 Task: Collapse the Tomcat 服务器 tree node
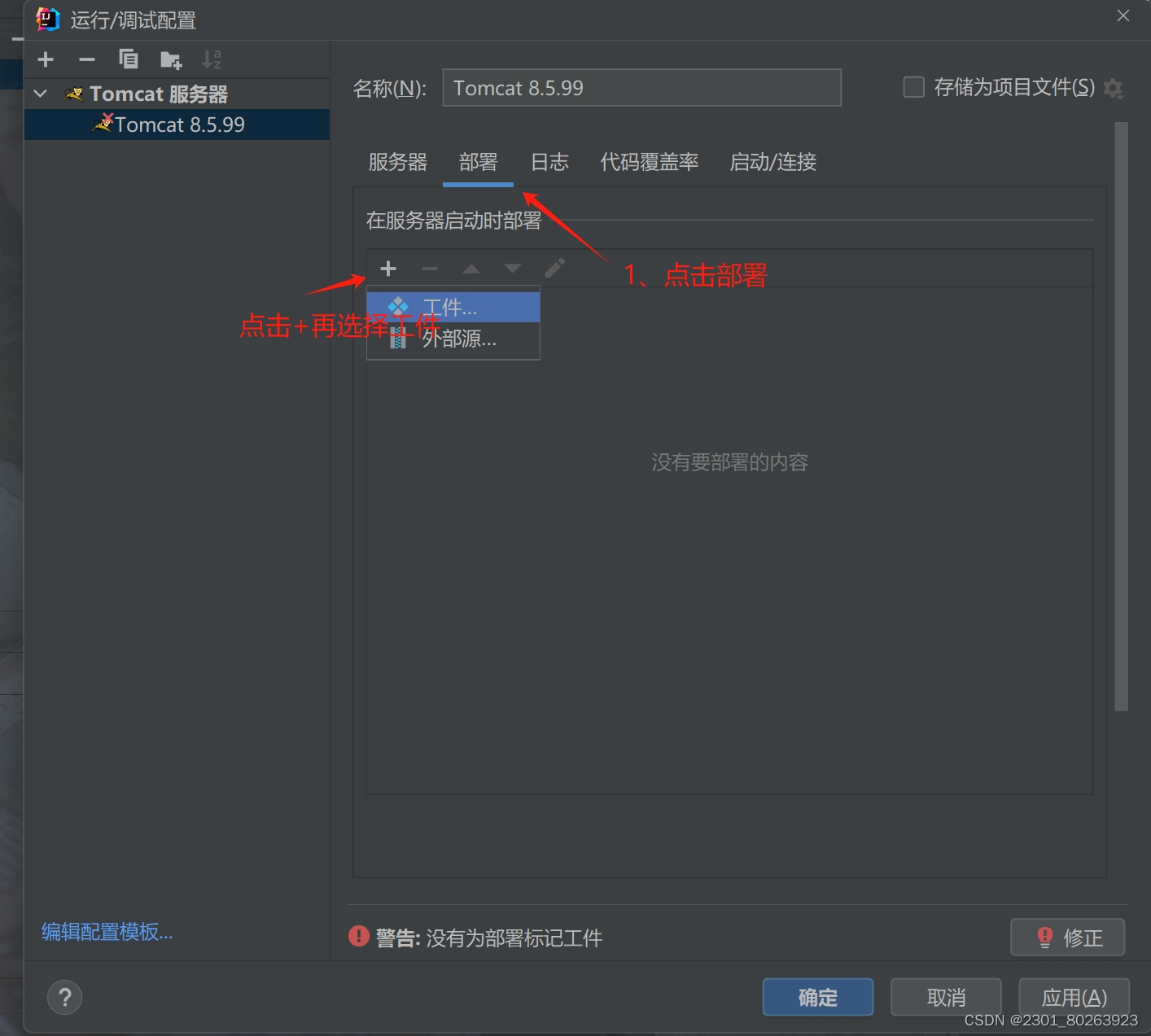pos(40,94)
